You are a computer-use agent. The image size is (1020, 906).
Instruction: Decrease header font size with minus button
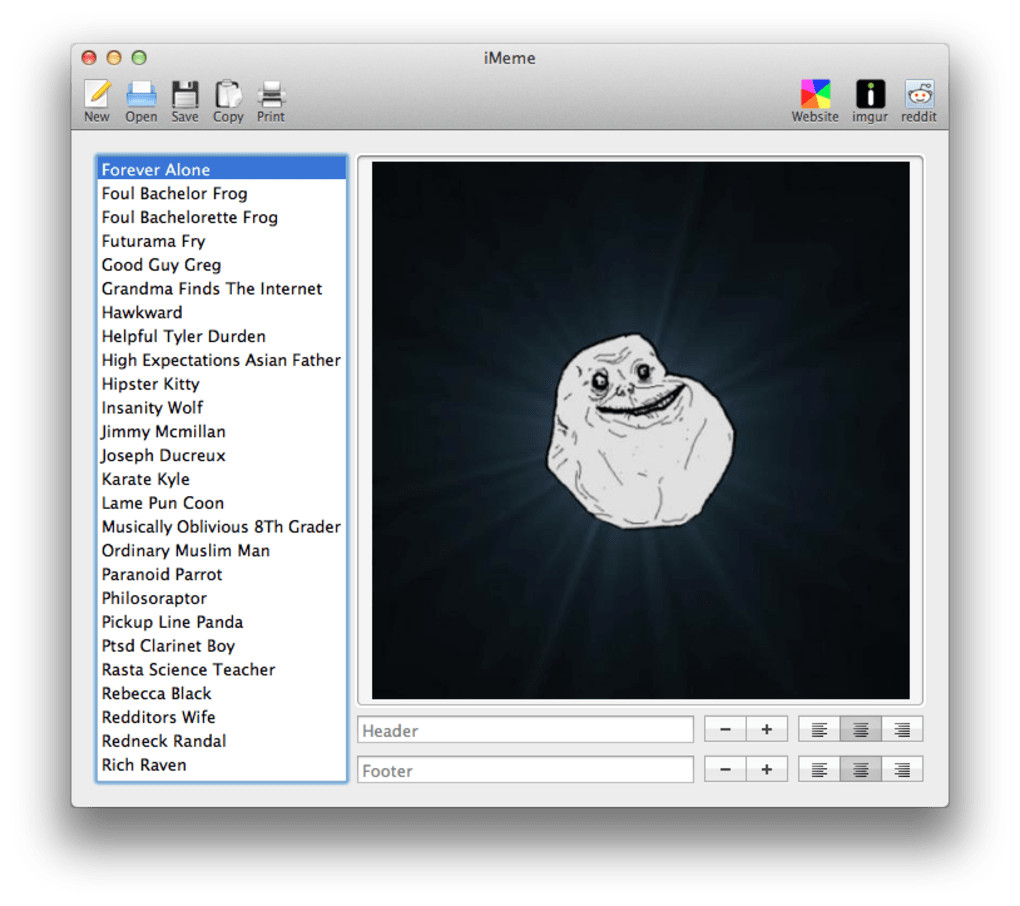coord(725,730)
